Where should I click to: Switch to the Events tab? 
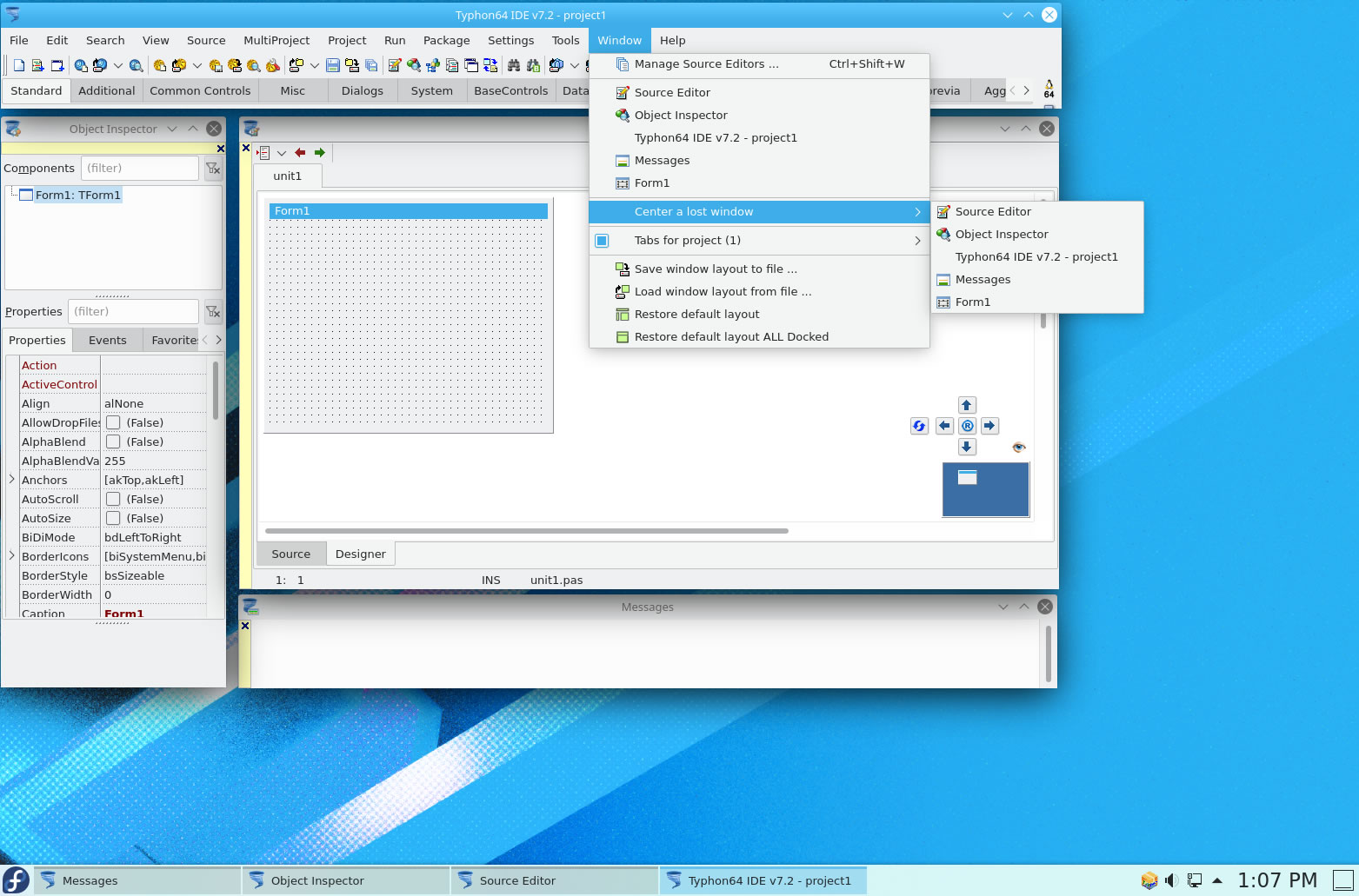pyautogui.click(x=107, y=341)
